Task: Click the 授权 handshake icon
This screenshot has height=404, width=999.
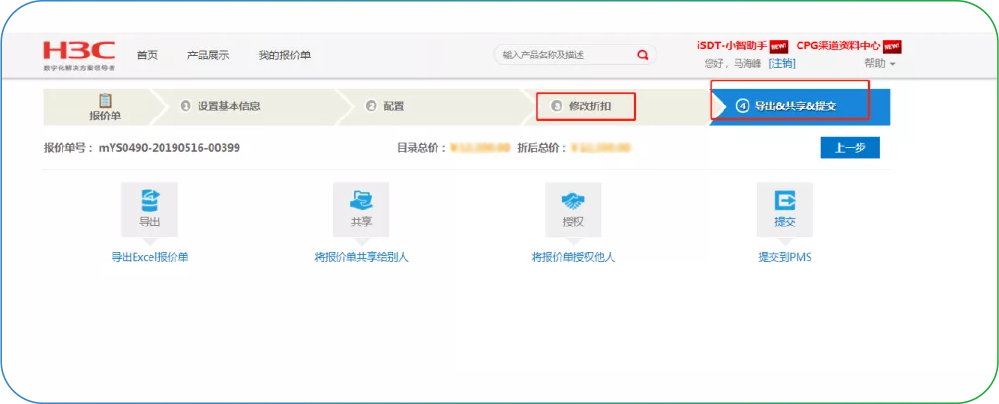Action: coord(573,202)
